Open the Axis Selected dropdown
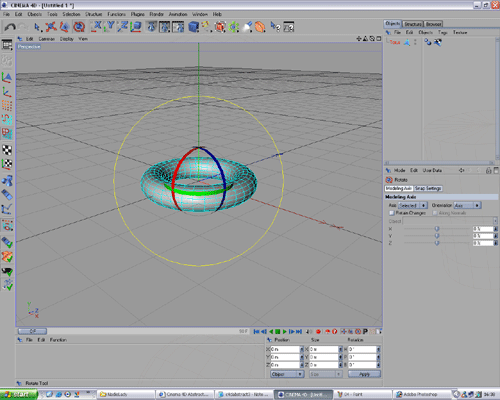 click(x=413, y=205)
